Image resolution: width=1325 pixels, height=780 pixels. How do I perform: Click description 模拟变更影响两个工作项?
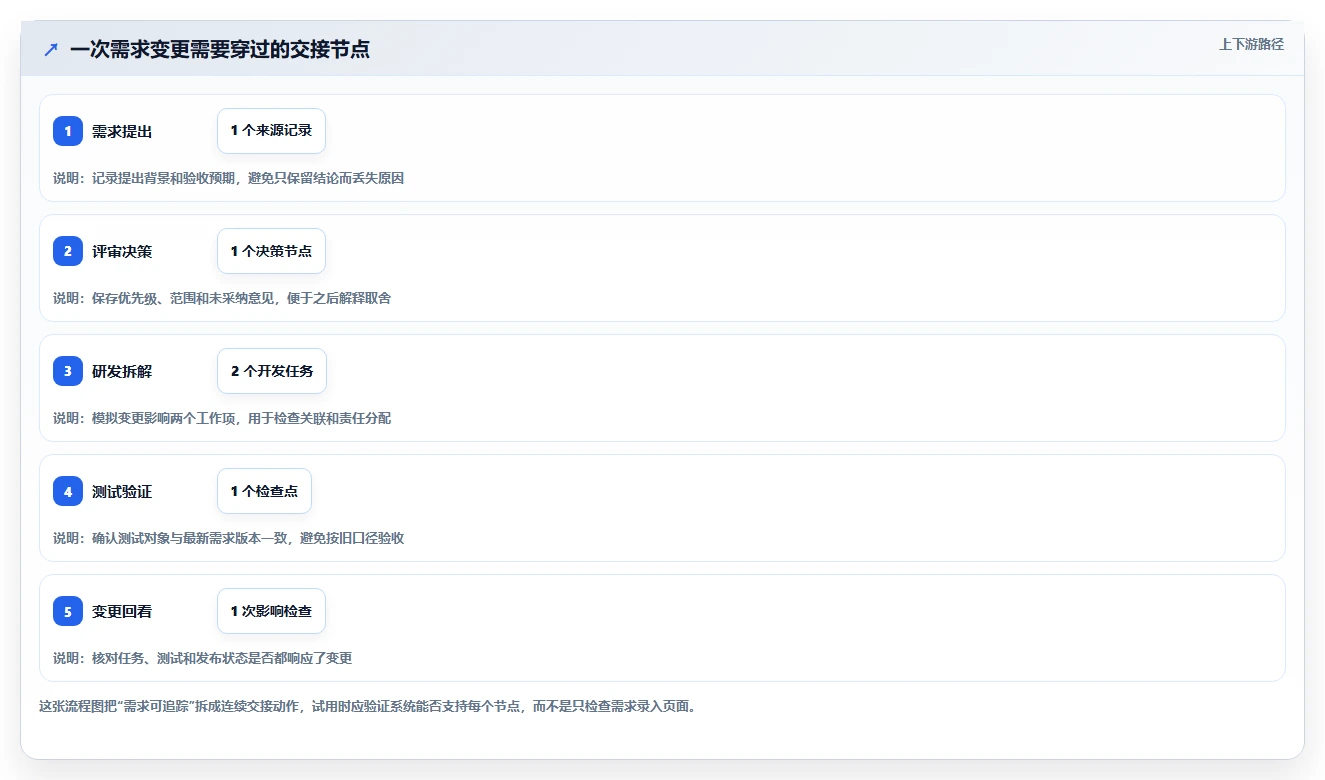pyautogui.click(x=222, y=418)
